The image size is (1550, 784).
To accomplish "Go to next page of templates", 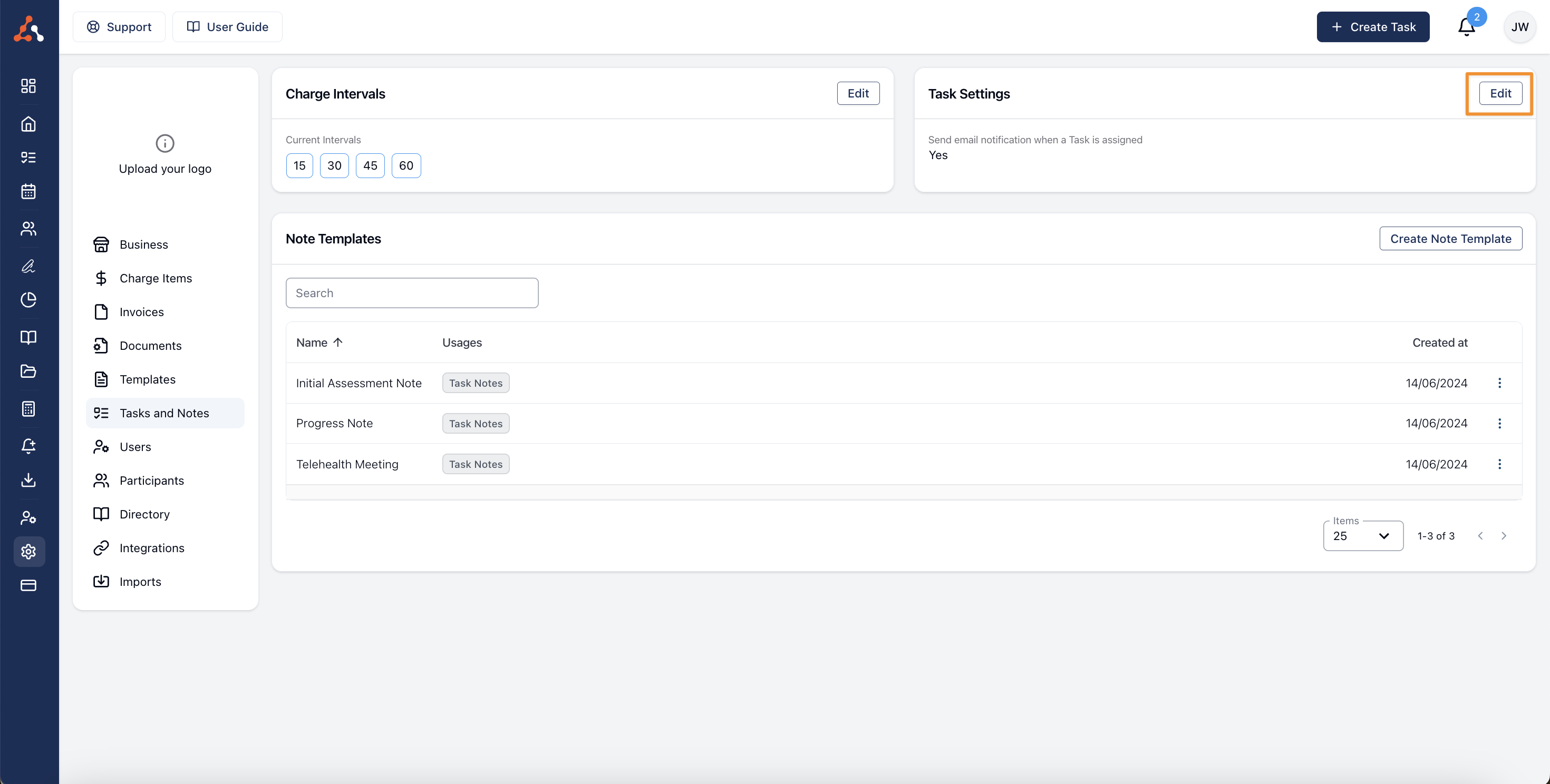I will click(1504, 536).
